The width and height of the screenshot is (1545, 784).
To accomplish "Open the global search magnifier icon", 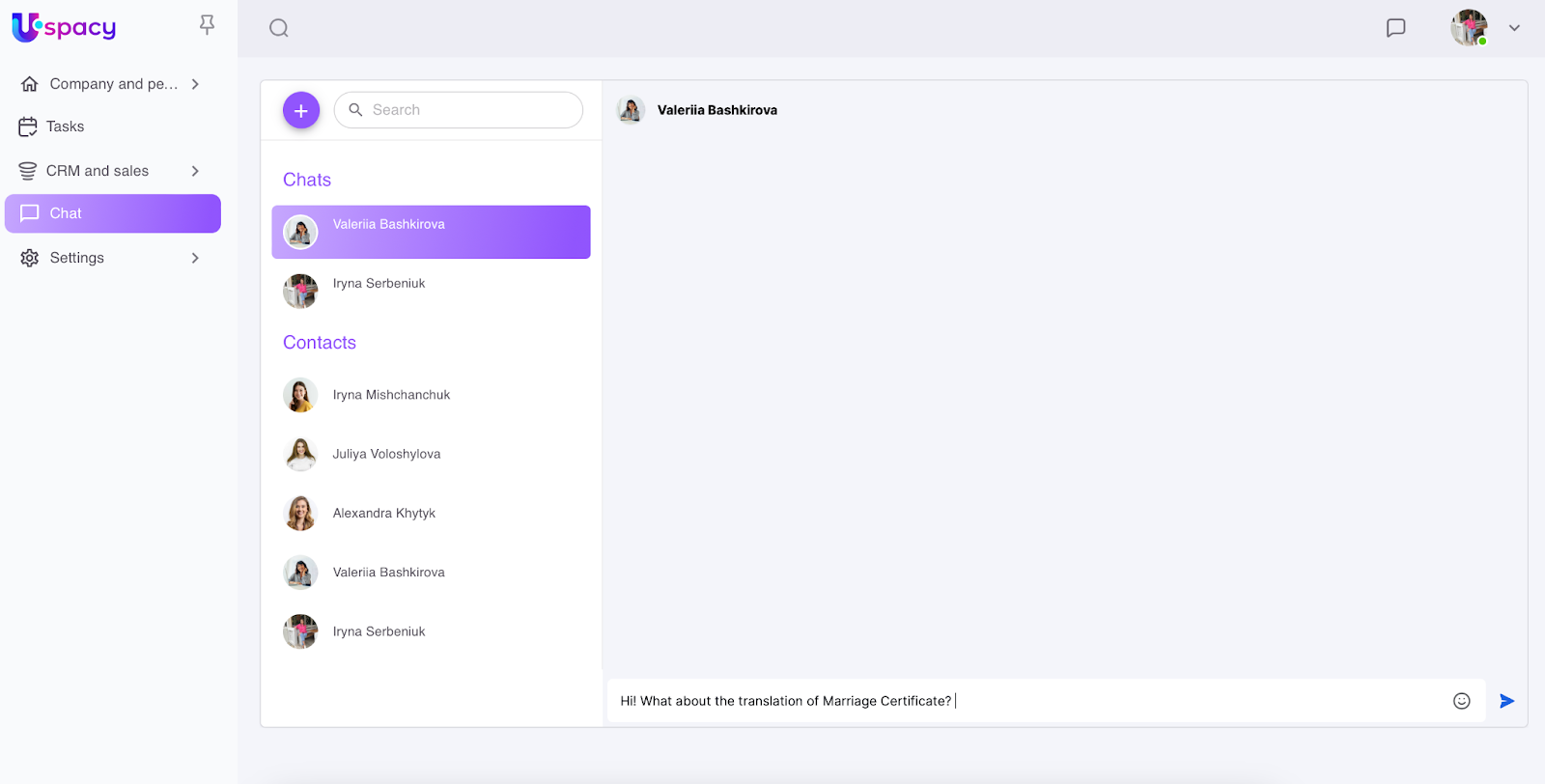I will pos(279,28).
